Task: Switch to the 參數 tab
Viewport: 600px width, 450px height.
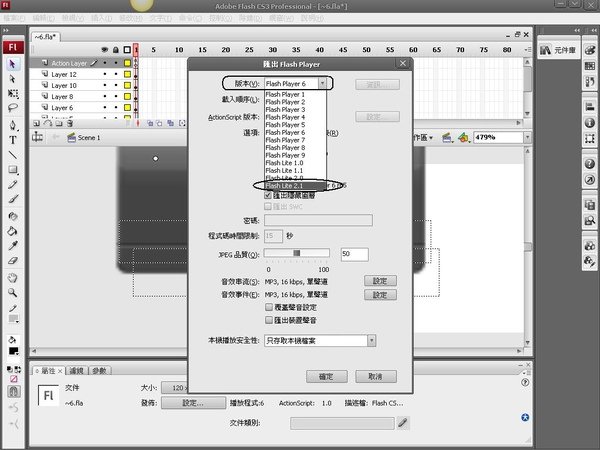Action: (99, 371)
